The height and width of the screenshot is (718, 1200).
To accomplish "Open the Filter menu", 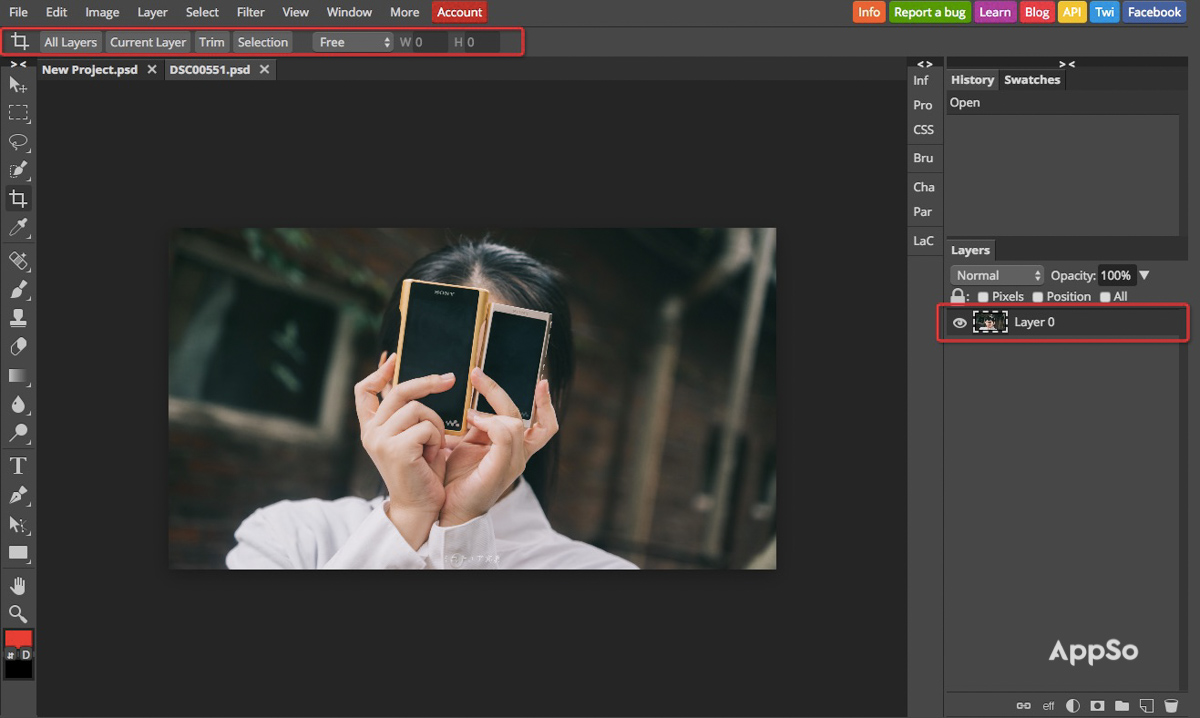I will click(x=251, y=12).
